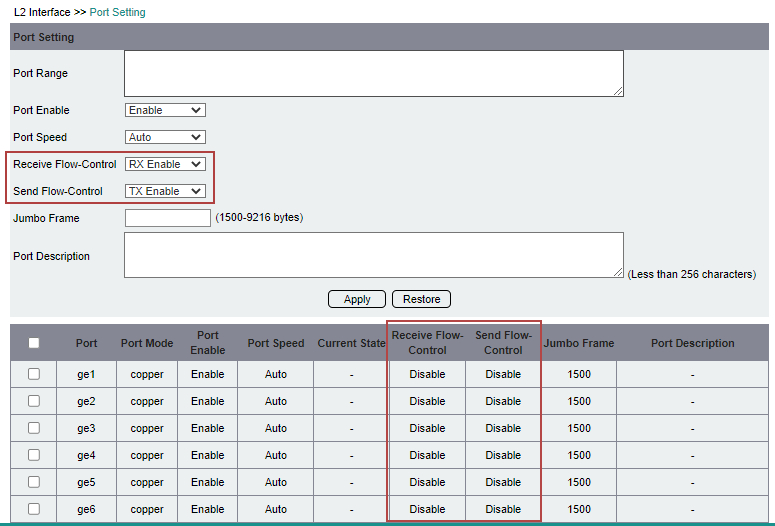The image size is (775, 526).
Task: Click the Restore button
Action: pos(421,299)
